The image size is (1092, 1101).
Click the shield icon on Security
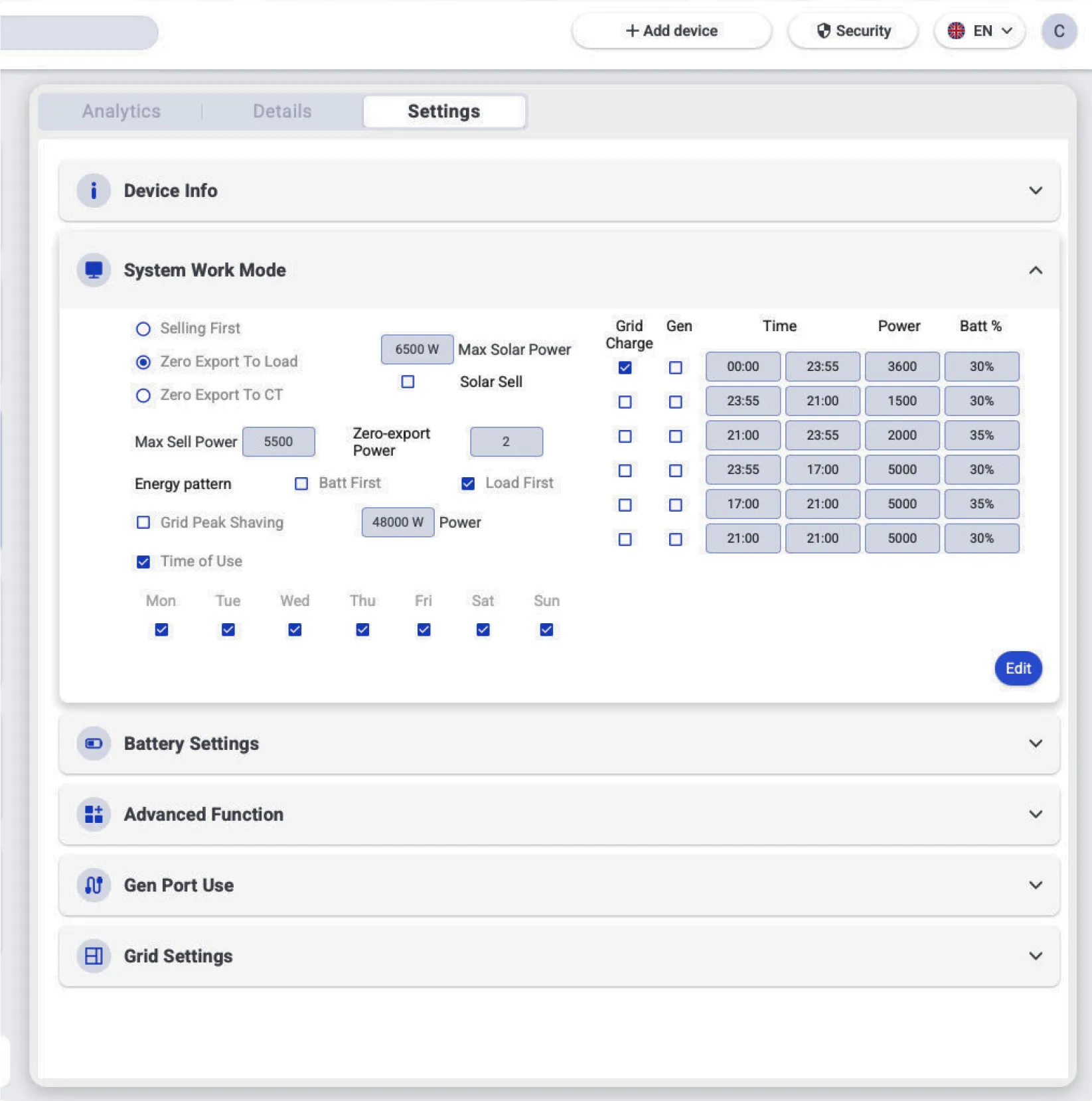pos(824,31)
